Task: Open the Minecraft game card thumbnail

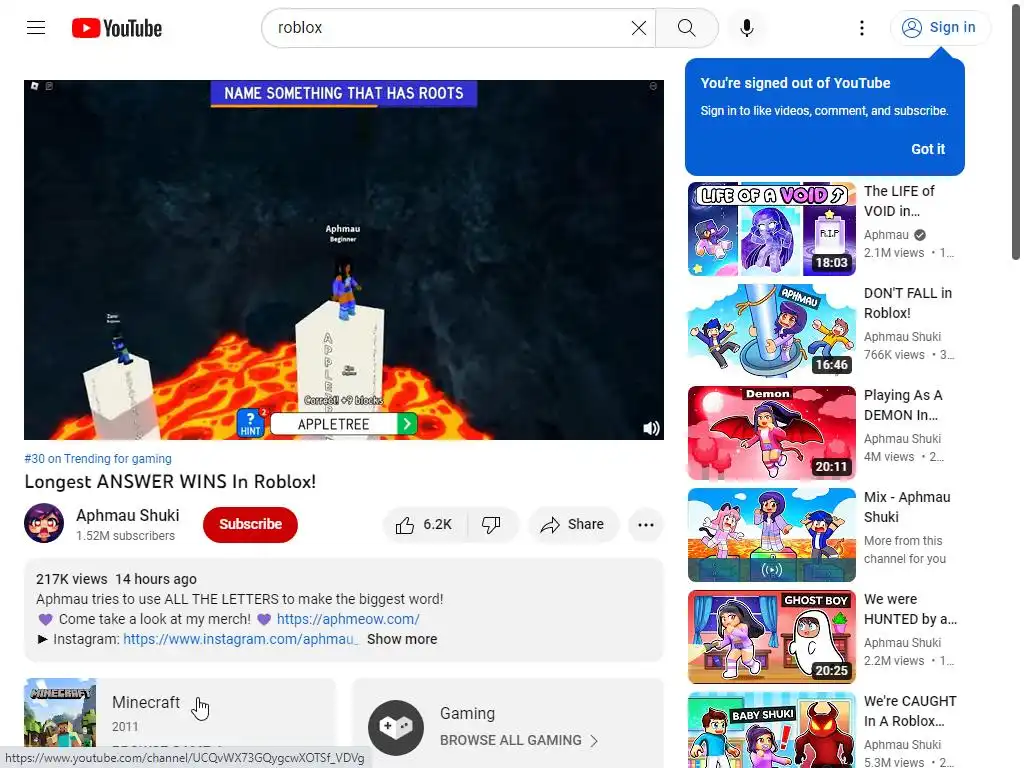Action: [60, 712]
